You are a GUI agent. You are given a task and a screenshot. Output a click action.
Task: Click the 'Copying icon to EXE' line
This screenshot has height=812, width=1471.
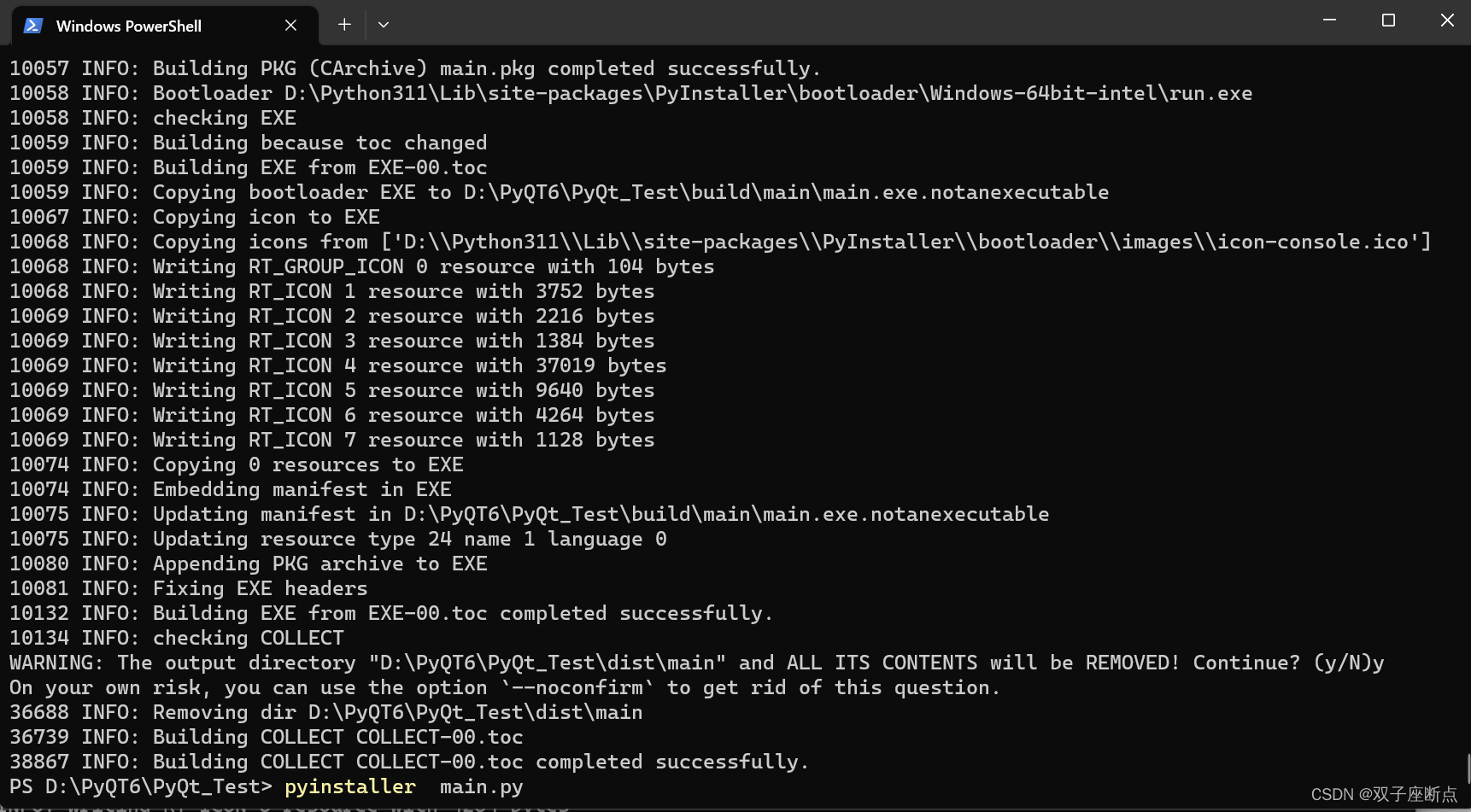(195, 217)
